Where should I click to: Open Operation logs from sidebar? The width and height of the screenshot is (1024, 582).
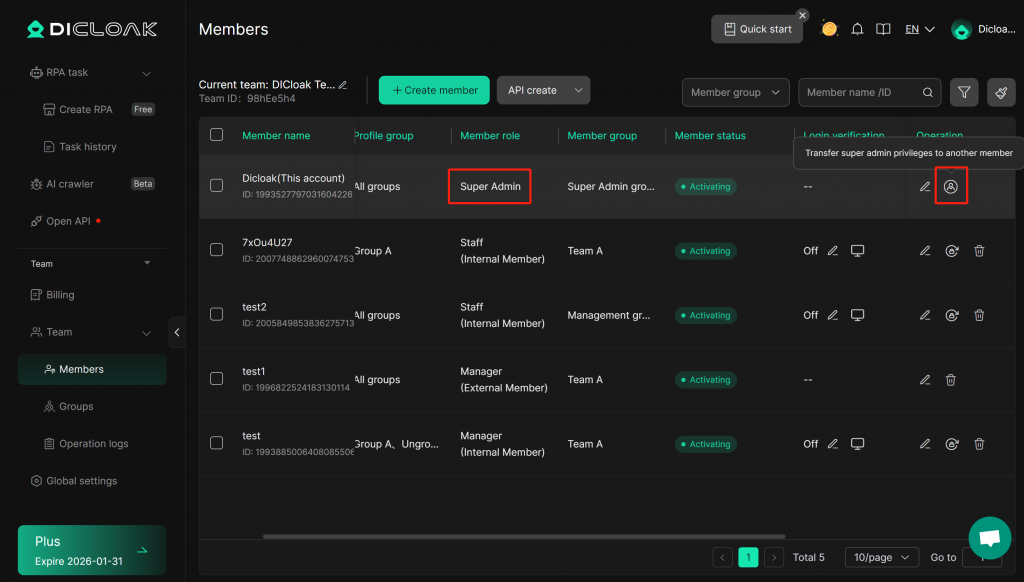point(93,443)
